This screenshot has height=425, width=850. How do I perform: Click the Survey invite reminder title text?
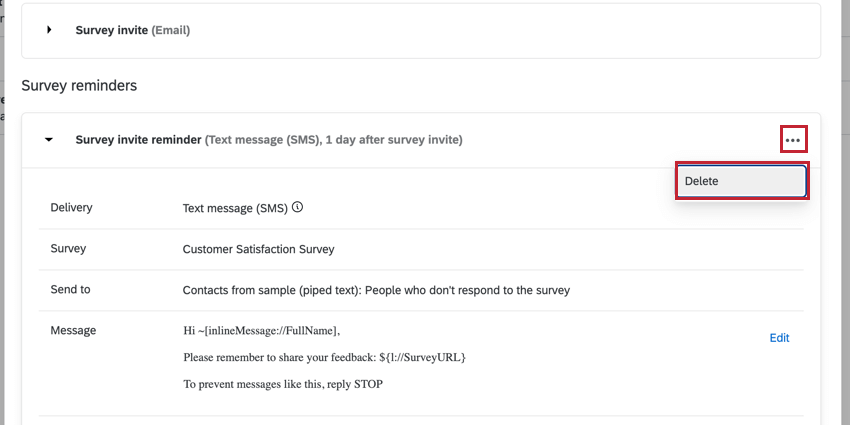(138, 140)
